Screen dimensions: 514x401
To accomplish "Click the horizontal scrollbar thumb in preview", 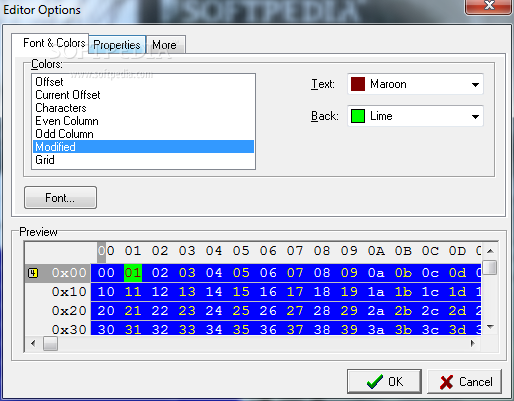I will click(x=50, y=343).
